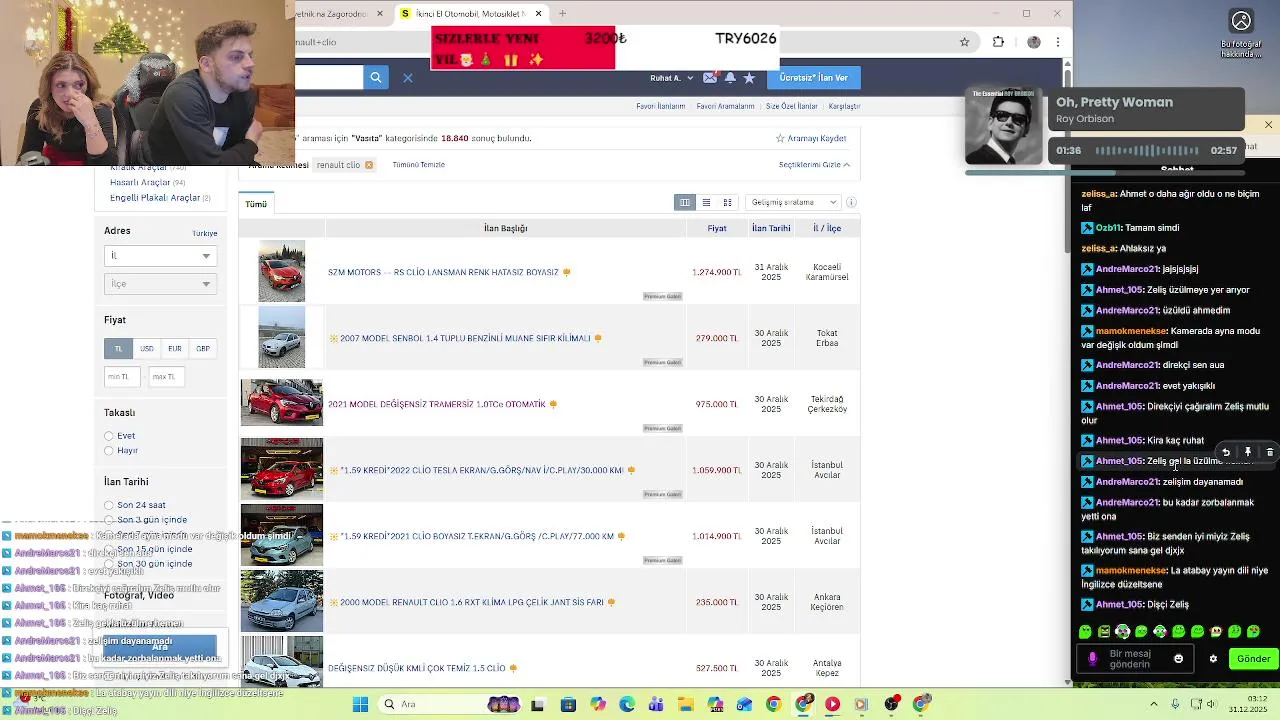The image size is (1280, 720).
Task: Expand the Ruhat A. account menu
Action: 671,77
